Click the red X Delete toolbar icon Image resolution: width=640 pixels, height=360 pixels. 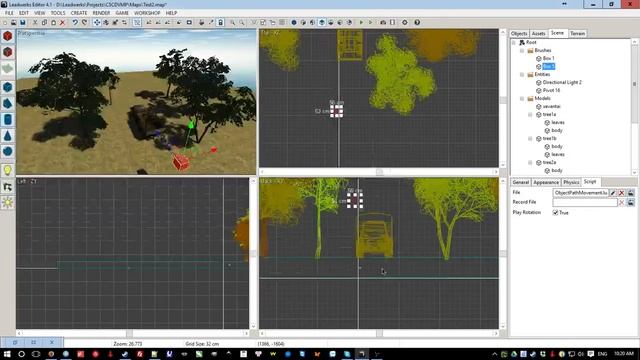click(62, 22)
